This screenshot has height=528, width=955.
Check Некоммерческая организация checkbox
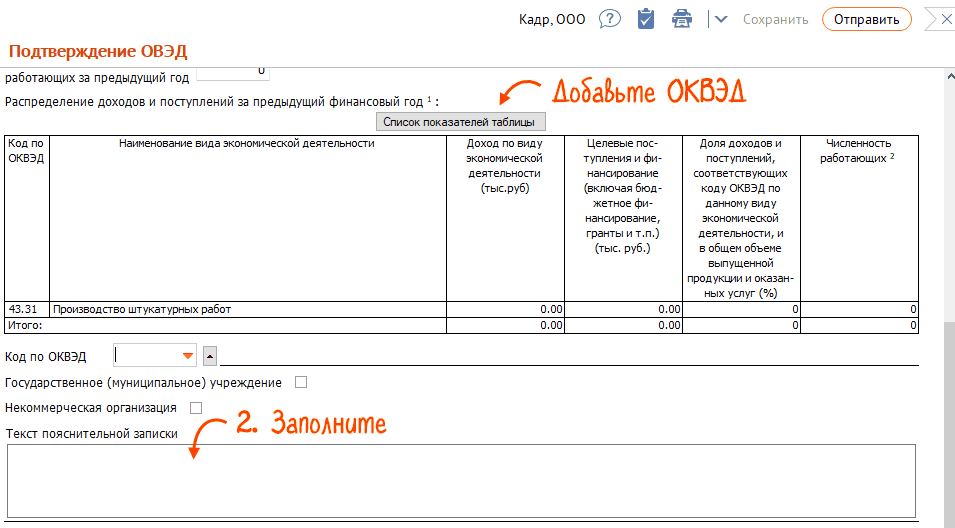(196, 407)
